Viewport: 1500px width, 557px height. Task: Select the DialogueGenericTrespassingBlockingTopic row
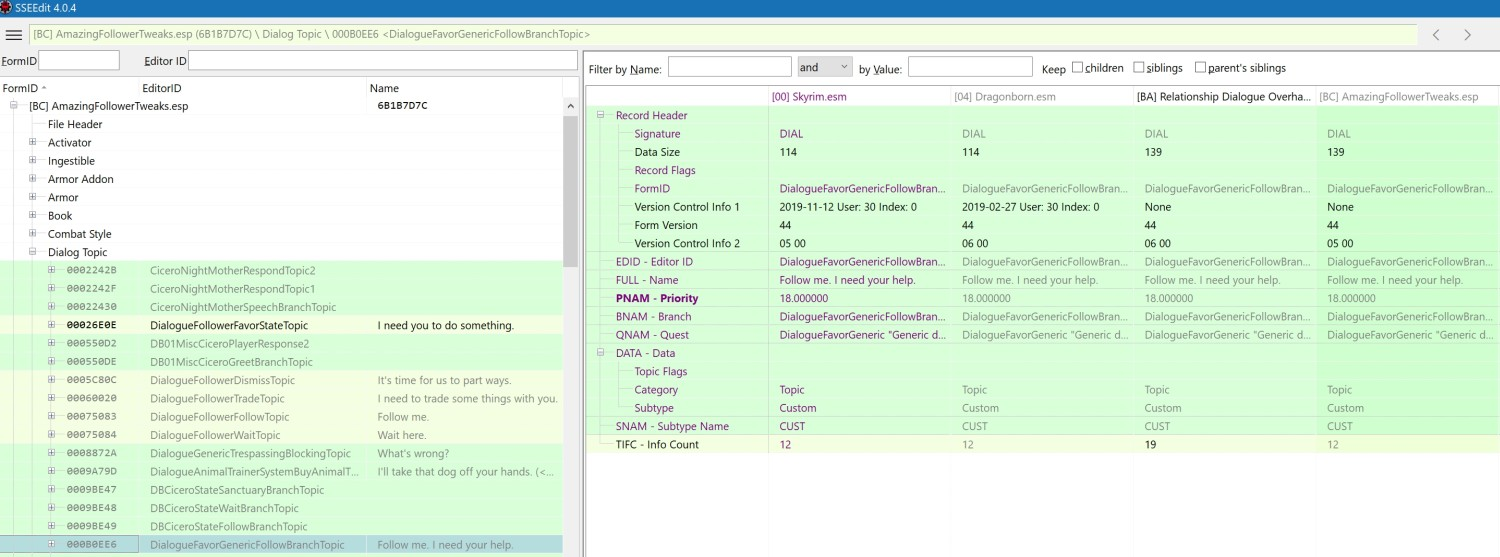[x=281, y=453]
